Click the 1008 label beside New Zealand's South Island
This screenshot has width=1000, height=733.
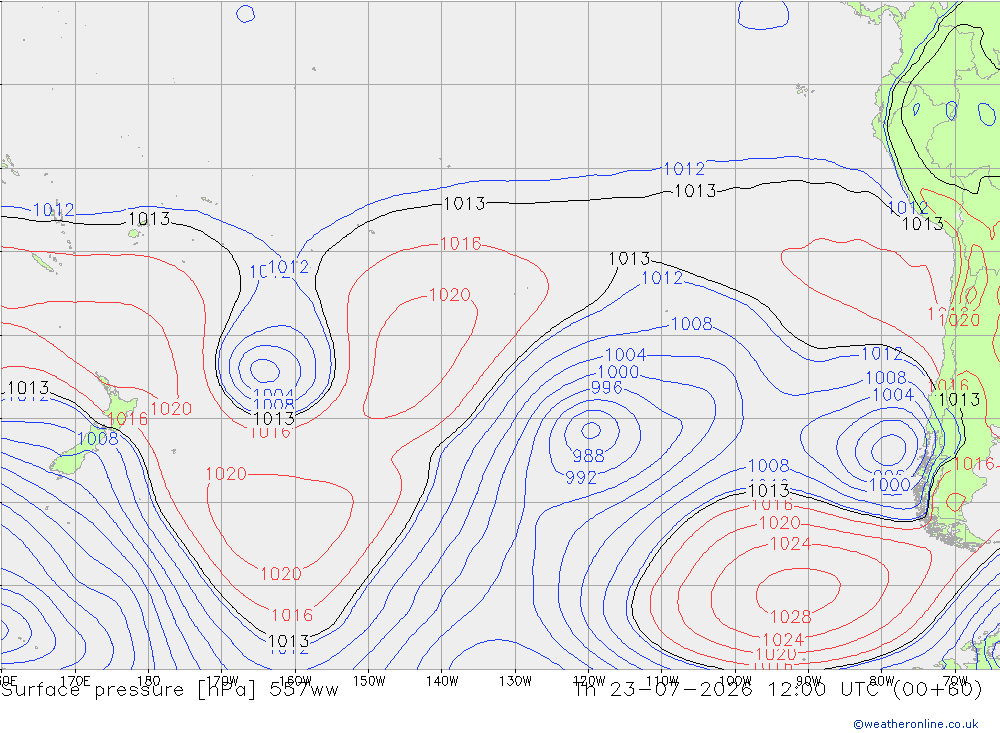click(x=98, y=438)
